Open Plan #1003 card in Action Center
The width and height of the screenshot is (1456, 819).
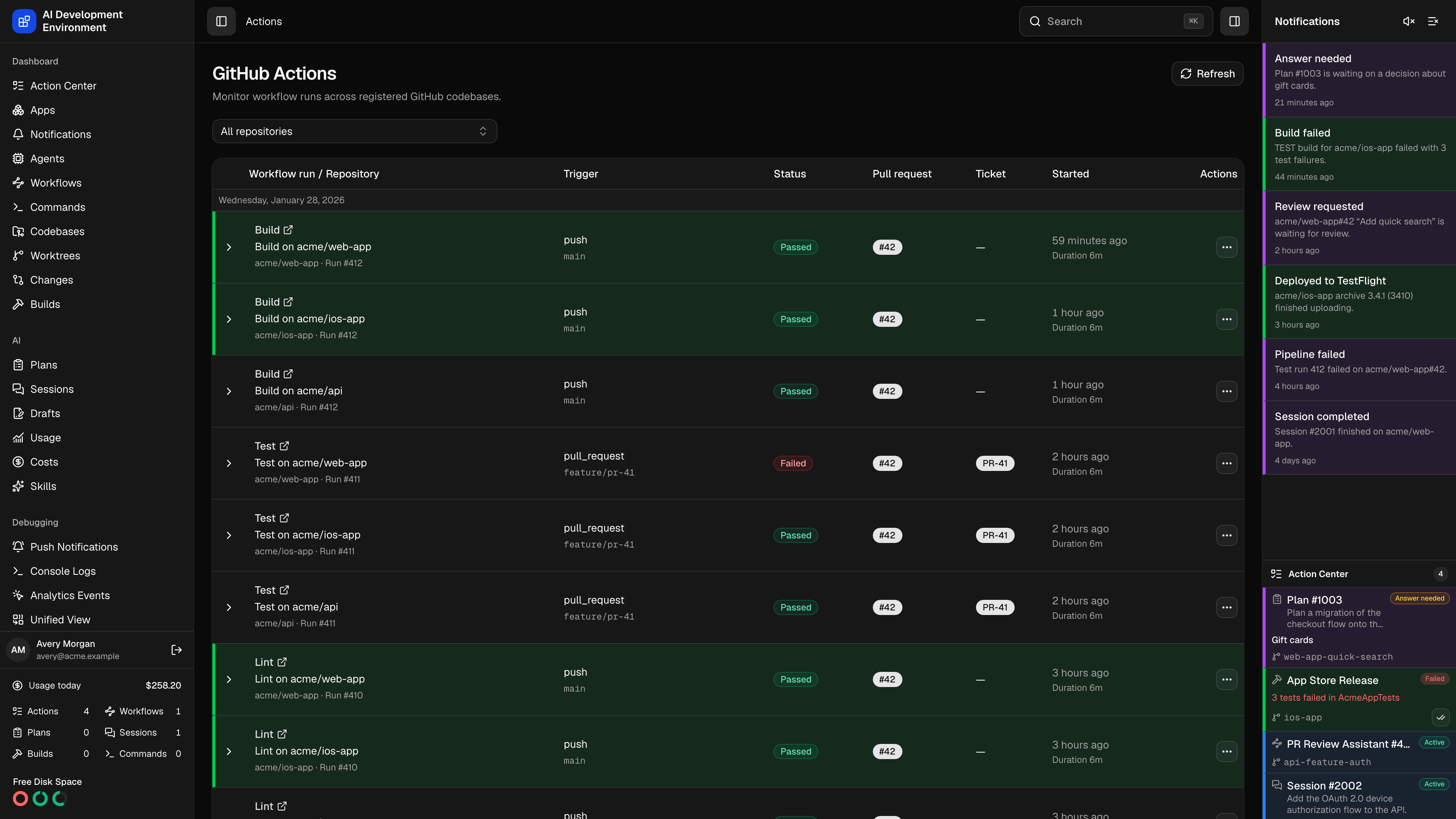point(1359,628)
